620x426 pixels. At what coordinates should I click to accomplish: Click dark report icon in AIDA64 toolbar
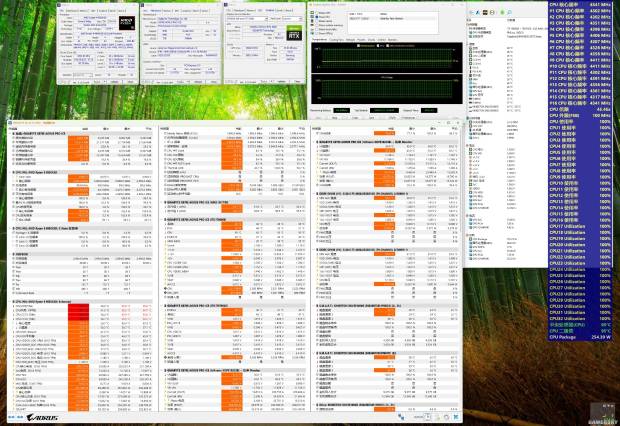point(485,12)
